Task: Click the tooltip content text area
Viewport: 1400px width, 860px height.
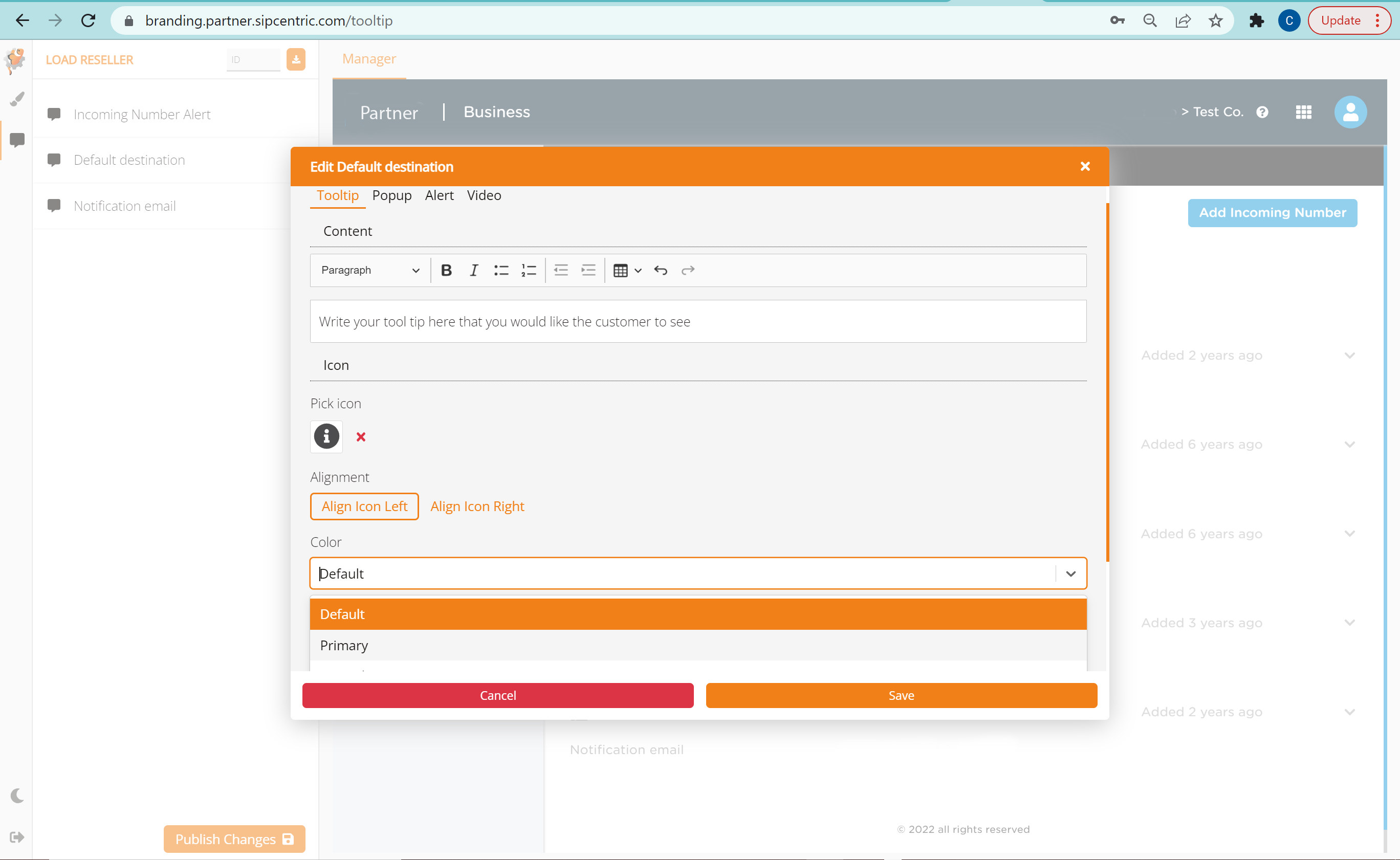Action: [698, 321]
